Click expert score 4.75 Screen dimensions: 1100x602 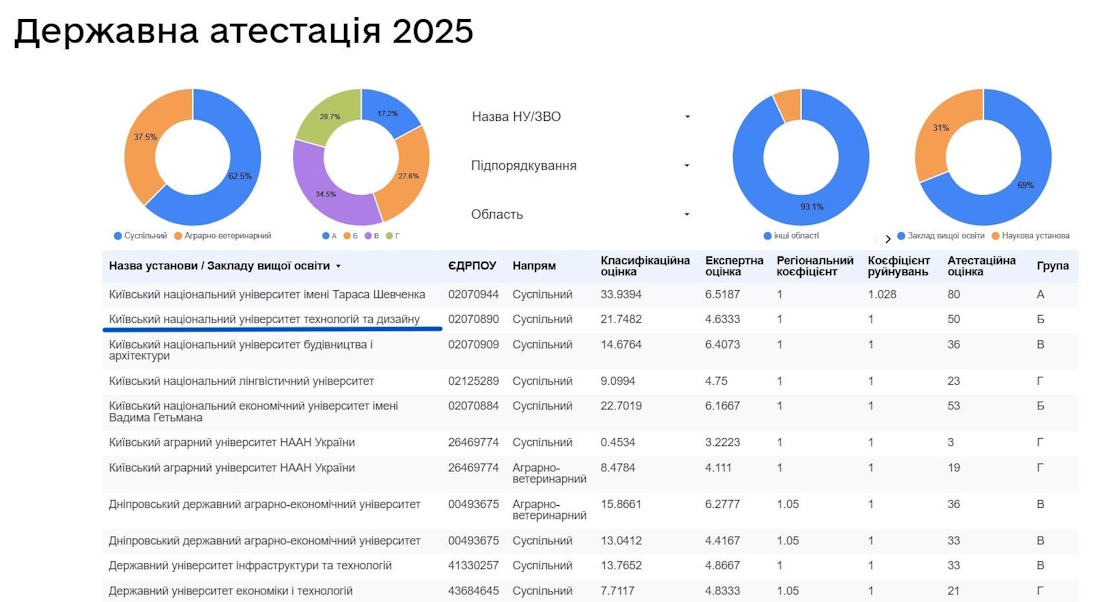point(717,381)
